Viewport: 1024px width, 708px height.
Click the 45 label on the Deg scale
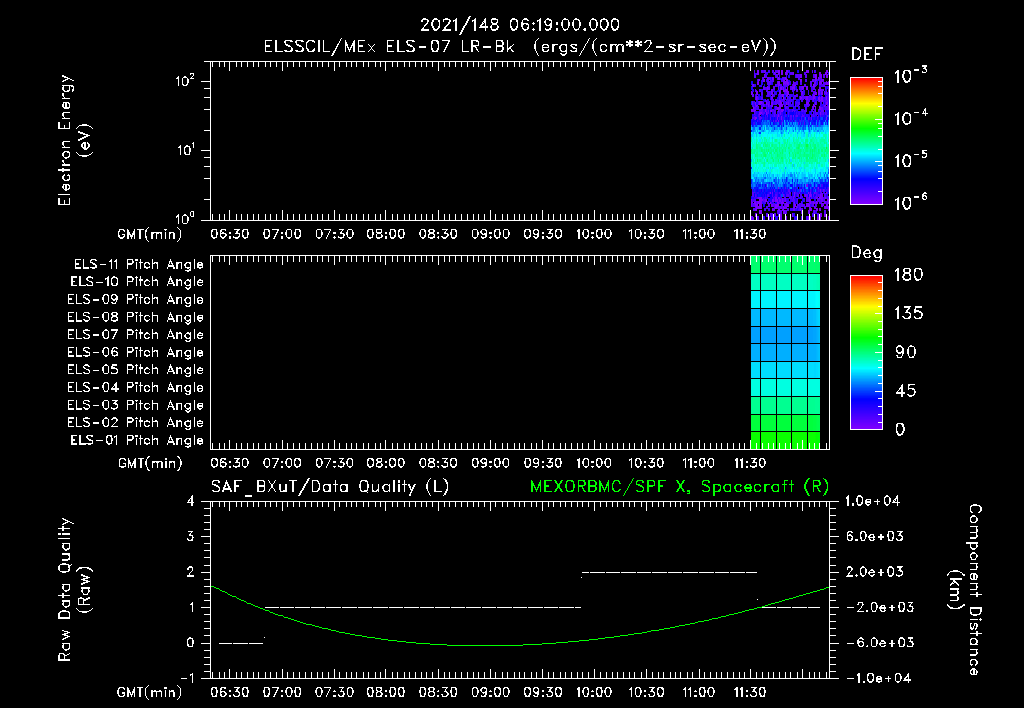[906, 391]
